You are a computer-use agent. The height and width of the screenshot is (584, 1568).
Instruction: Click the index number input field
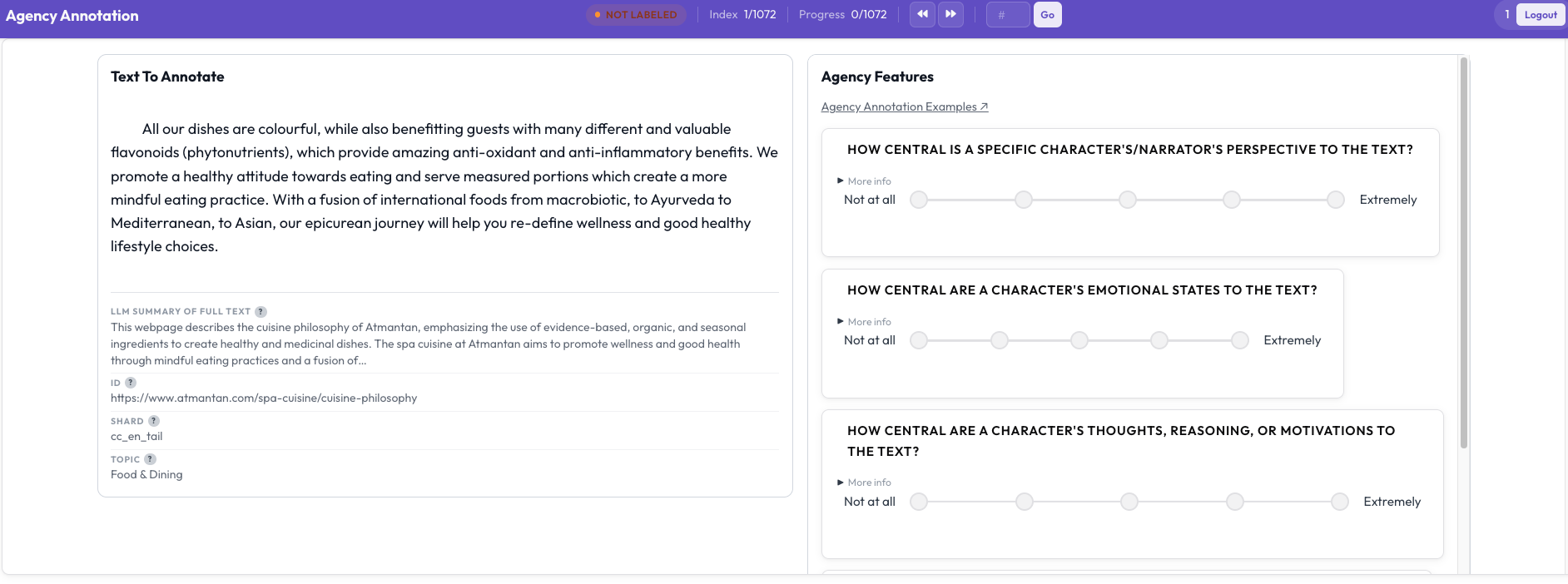(x=1009, y=15)
